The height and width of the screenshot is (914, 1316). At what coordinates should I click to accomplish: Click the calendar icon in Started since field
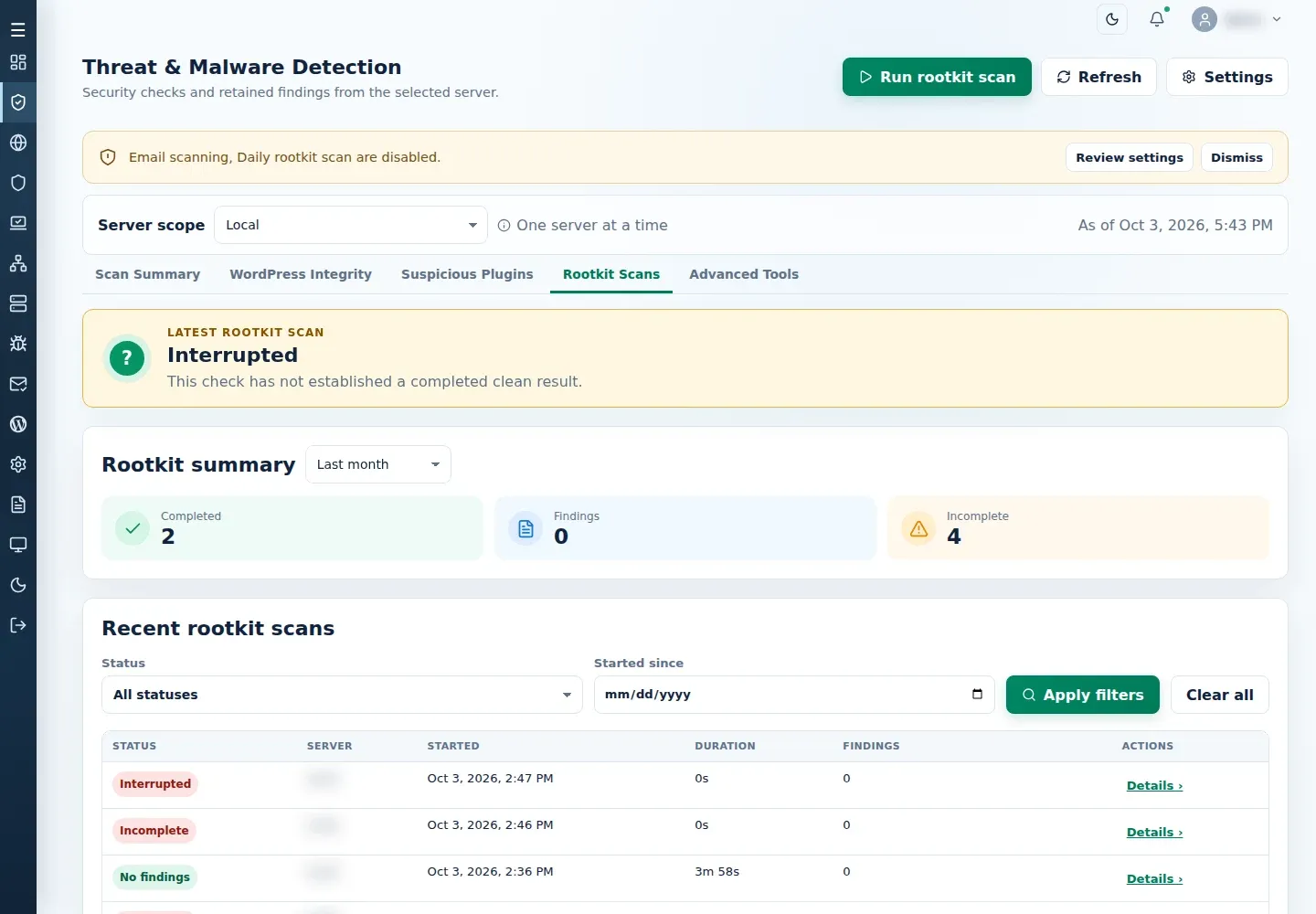pos(977,695)
